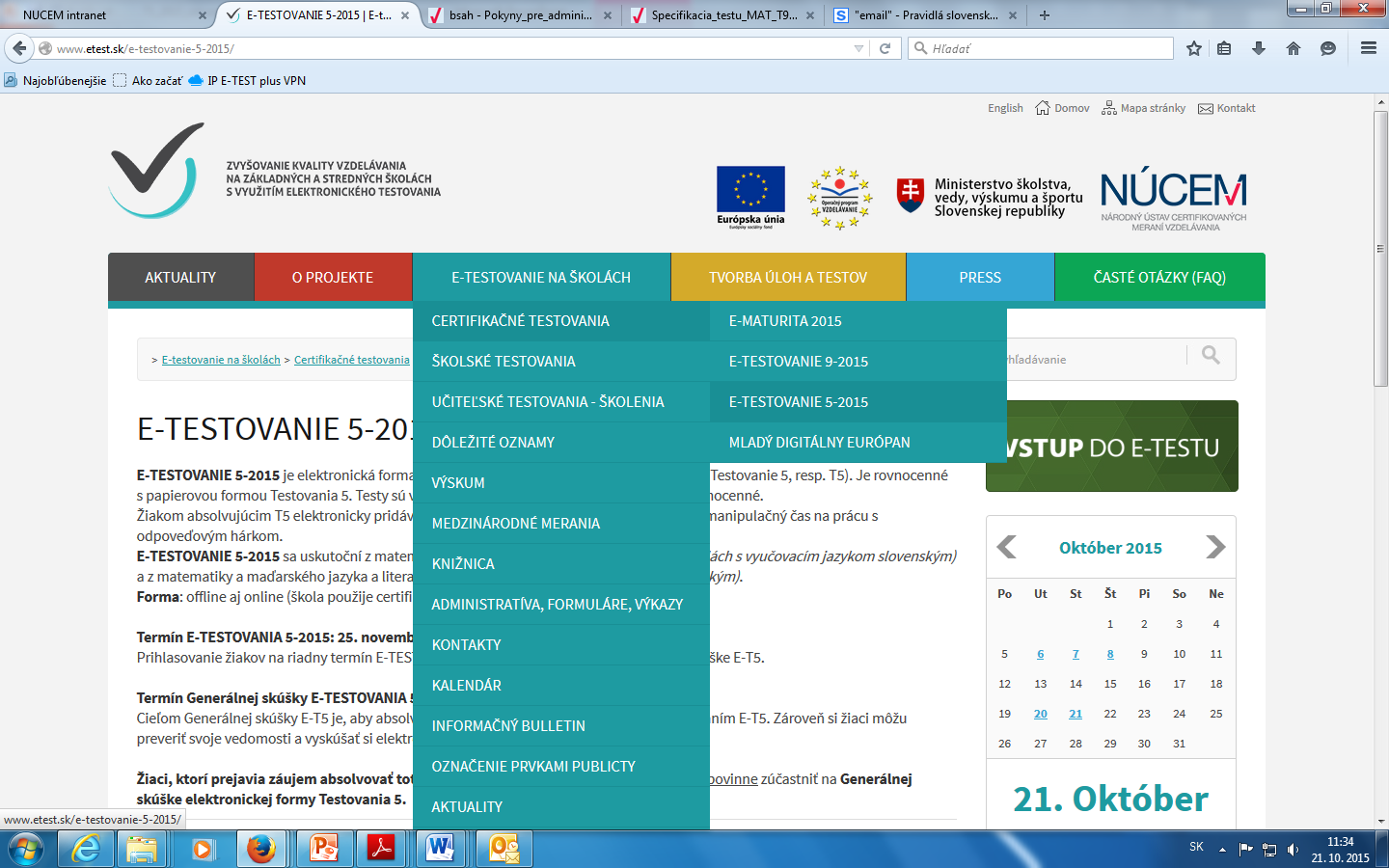Select E-MATURITA 2015 submenu item
Image resolution: width=1389 pixels, height=868 pixels.
tap(858, 320)
